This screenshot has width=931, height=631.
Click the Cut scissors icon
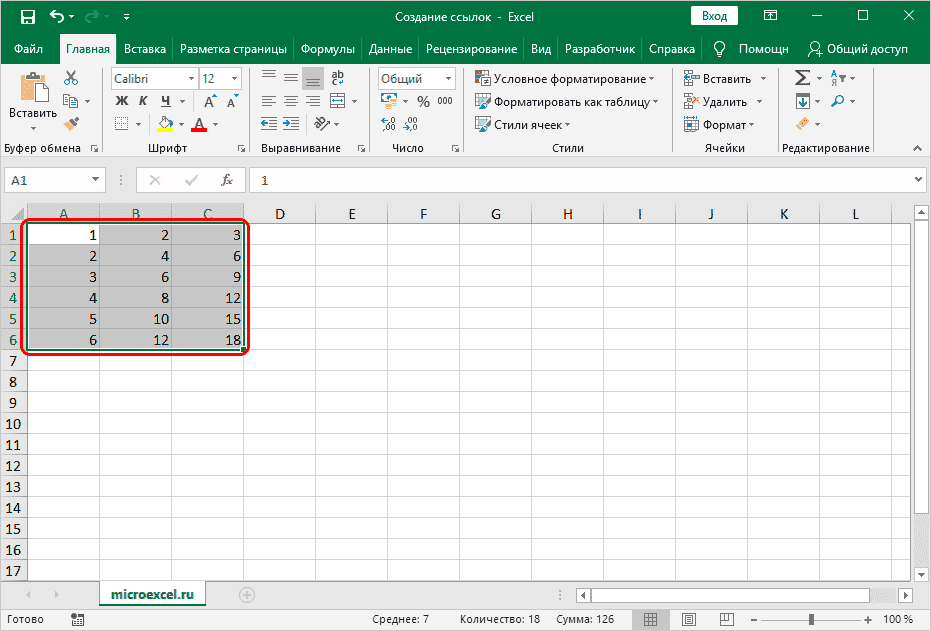pos(71,78)
